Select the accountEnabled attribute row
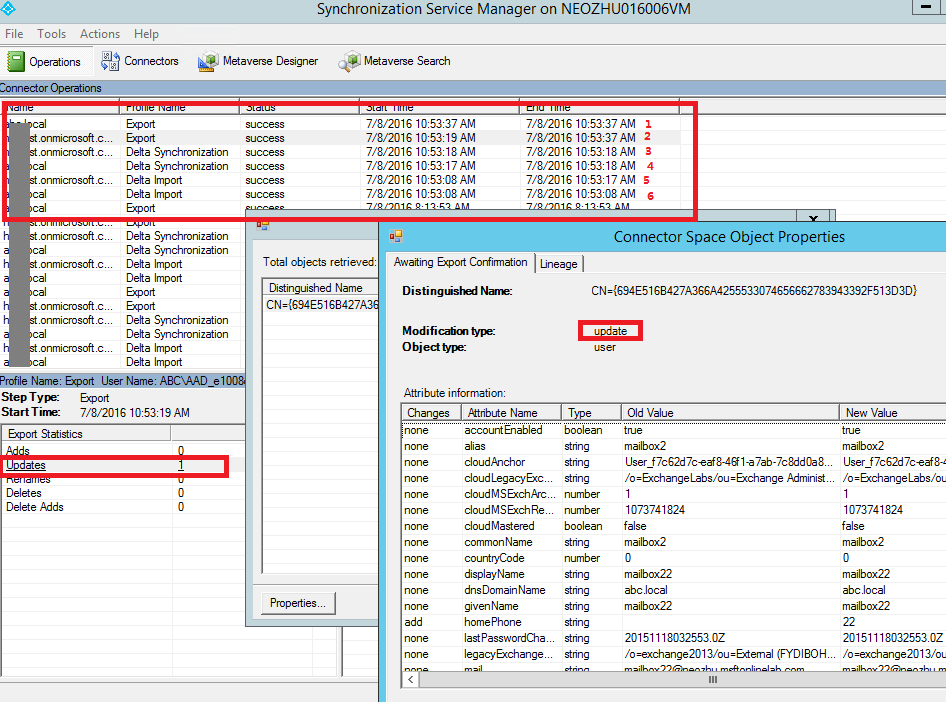Viewport: 946px width, 702px height. 674,430
